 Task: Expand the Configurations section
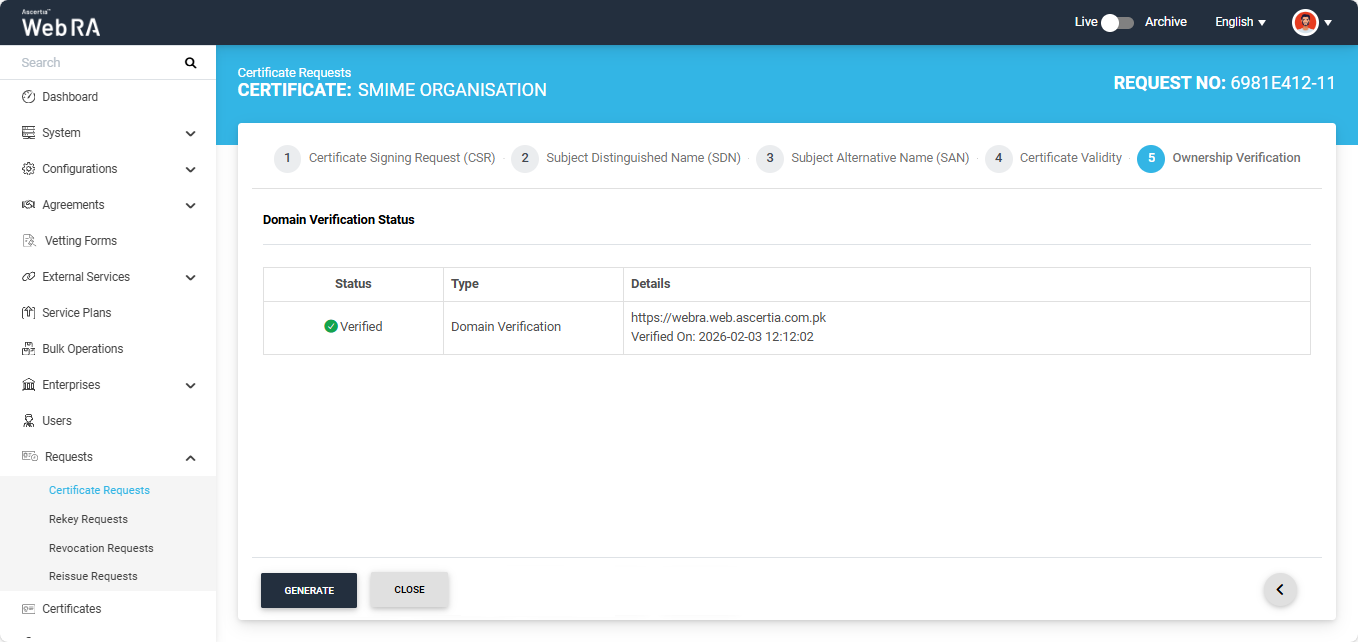(190, 169)
